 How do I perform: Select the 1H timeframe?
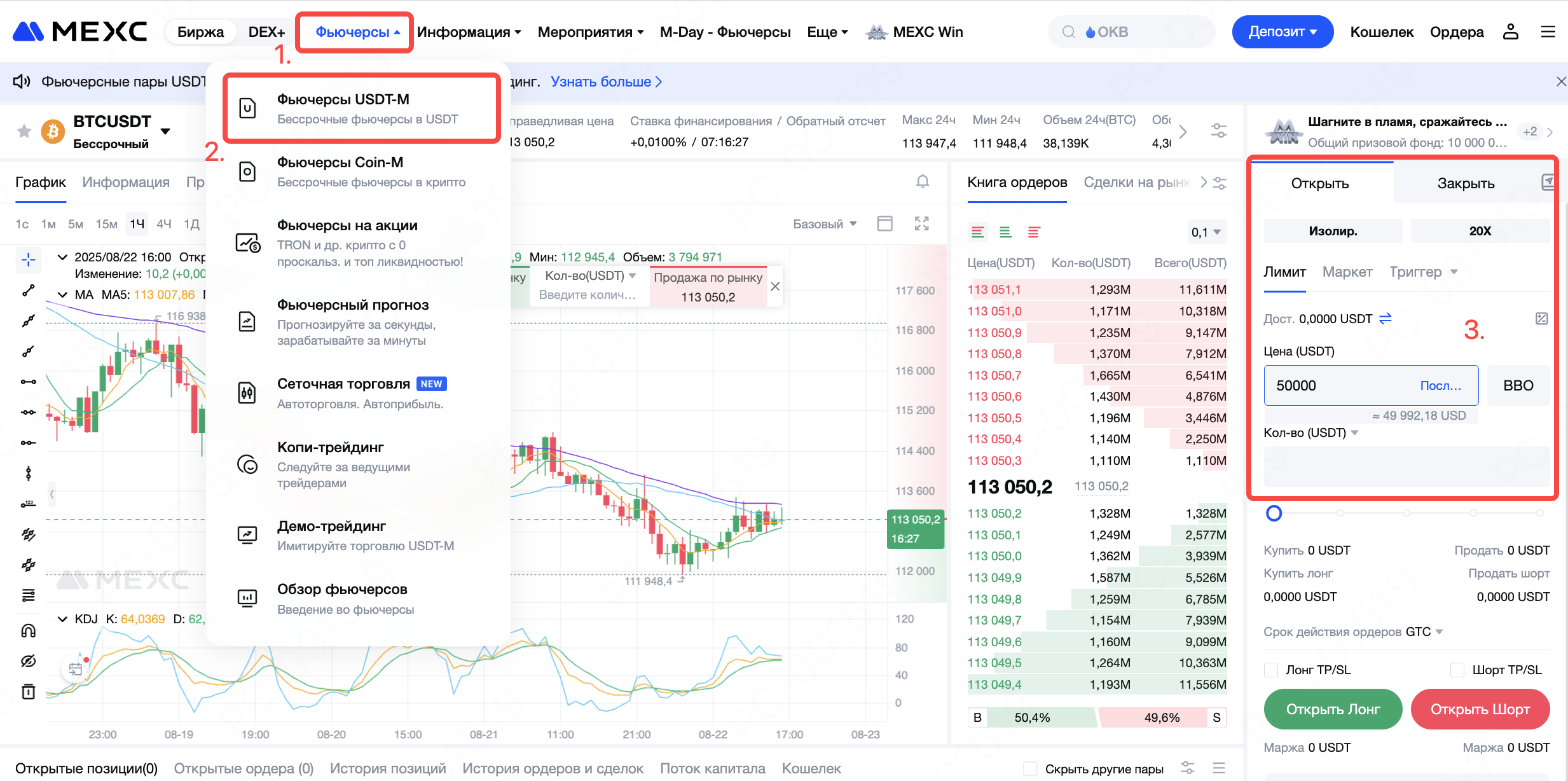[x=137, y=224]
